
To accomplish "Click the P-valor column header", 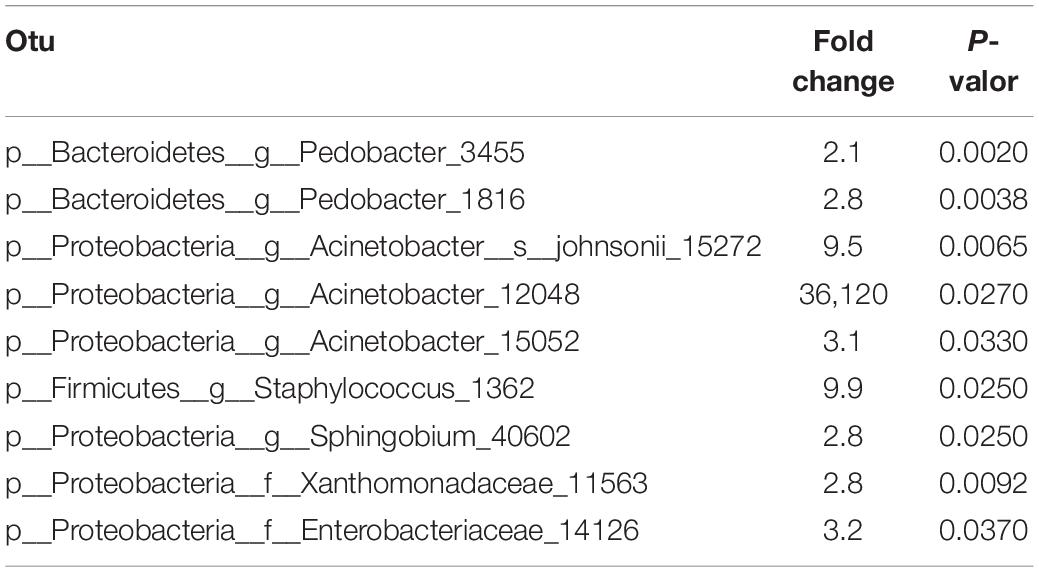I will point(983,62).
